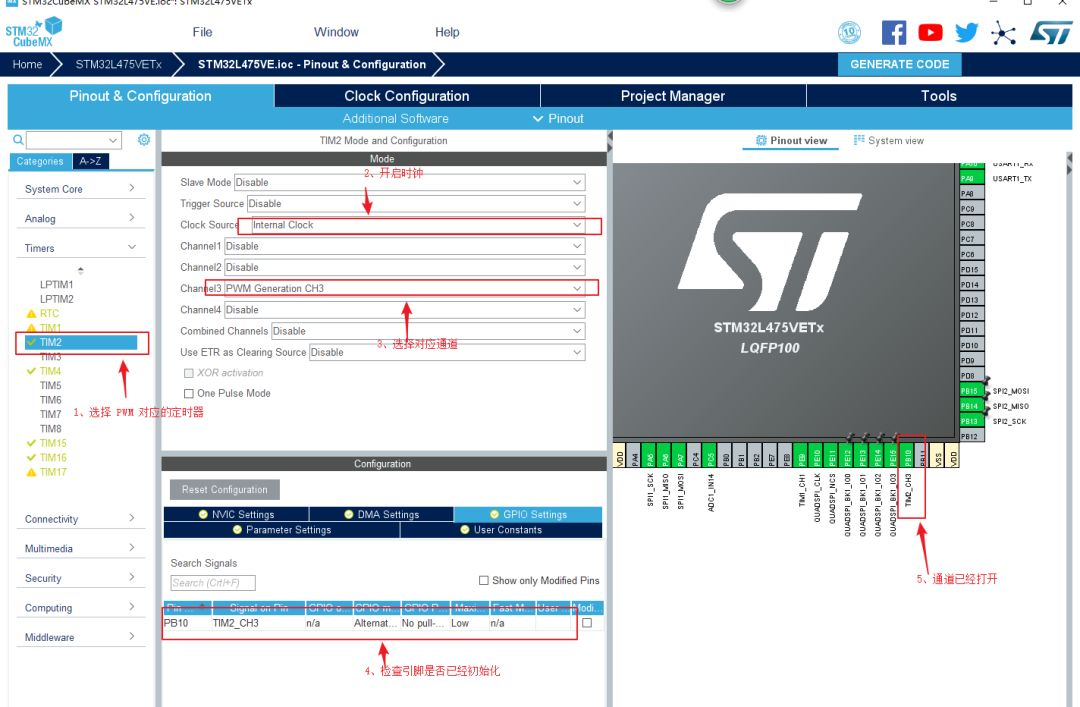Click the GENERATE CODE button

(899, 64)
